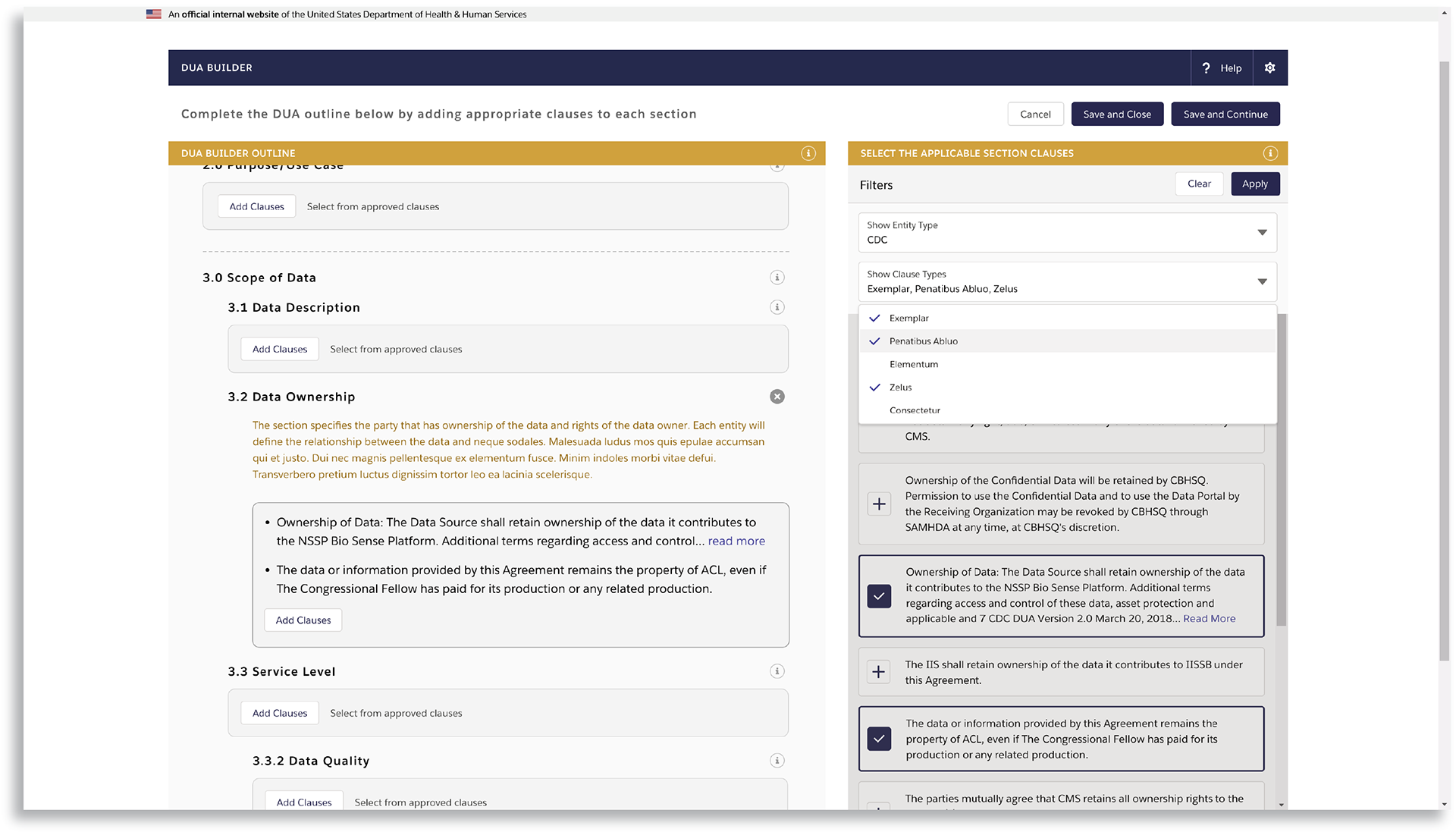Open the settings gear icon
1456x832 pixels.
tap(1269, 68)
